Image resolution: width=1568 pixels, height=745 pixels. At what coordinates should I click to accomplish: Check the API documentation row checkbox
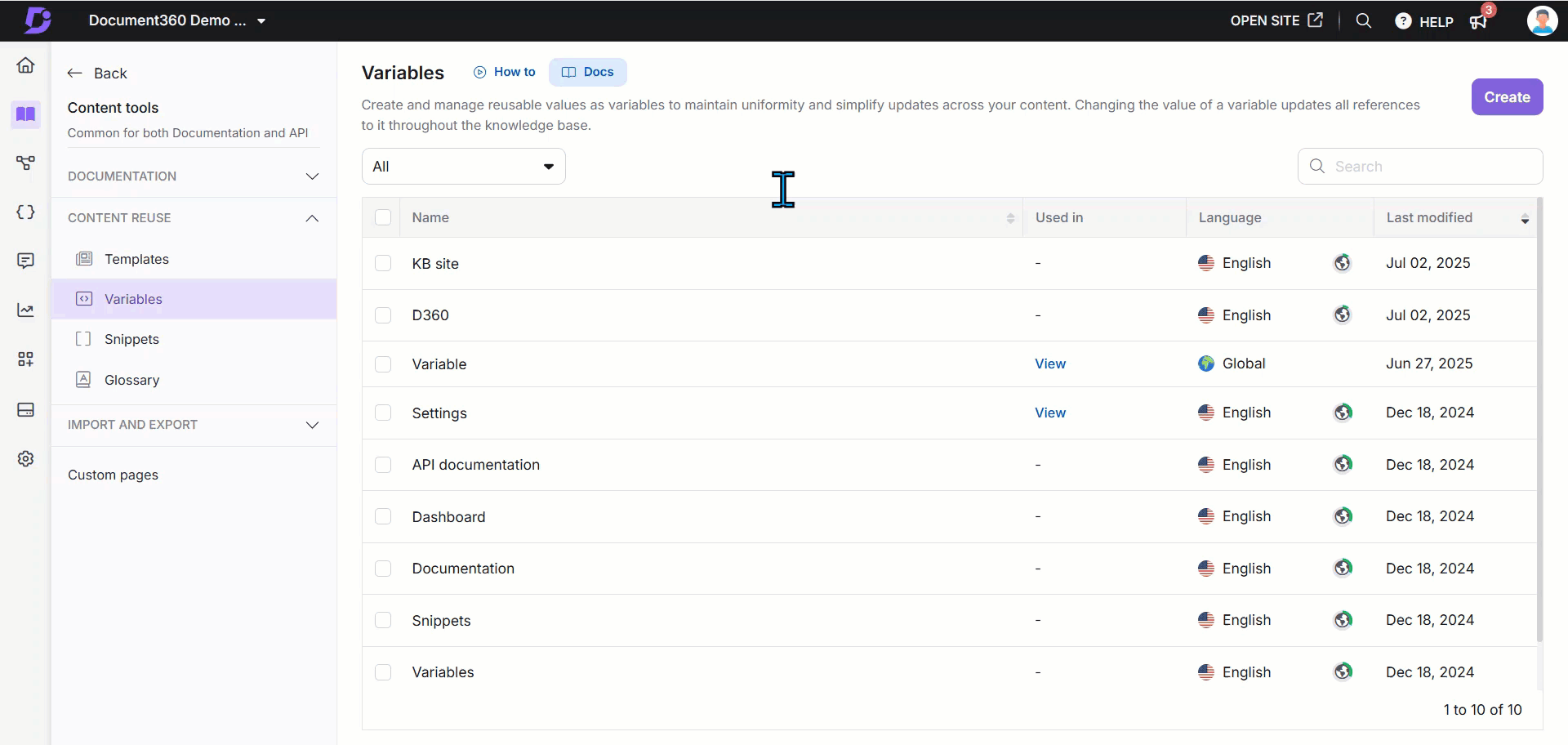(x=382, y=465)
